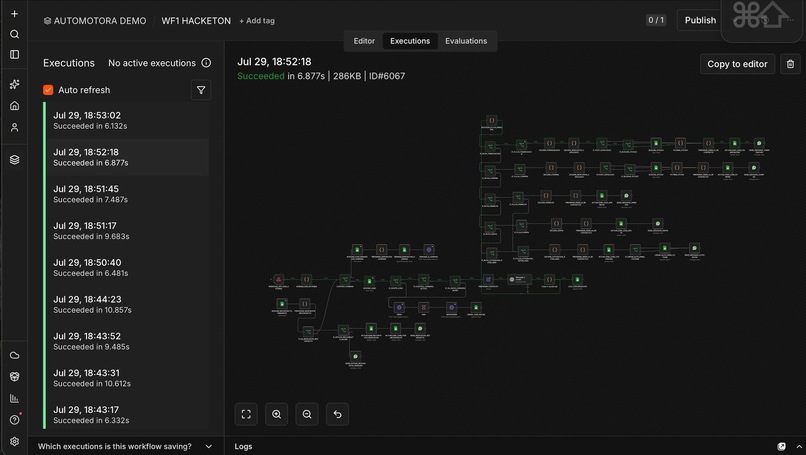Click the fit-to-view canvas icon

[246, 414]
